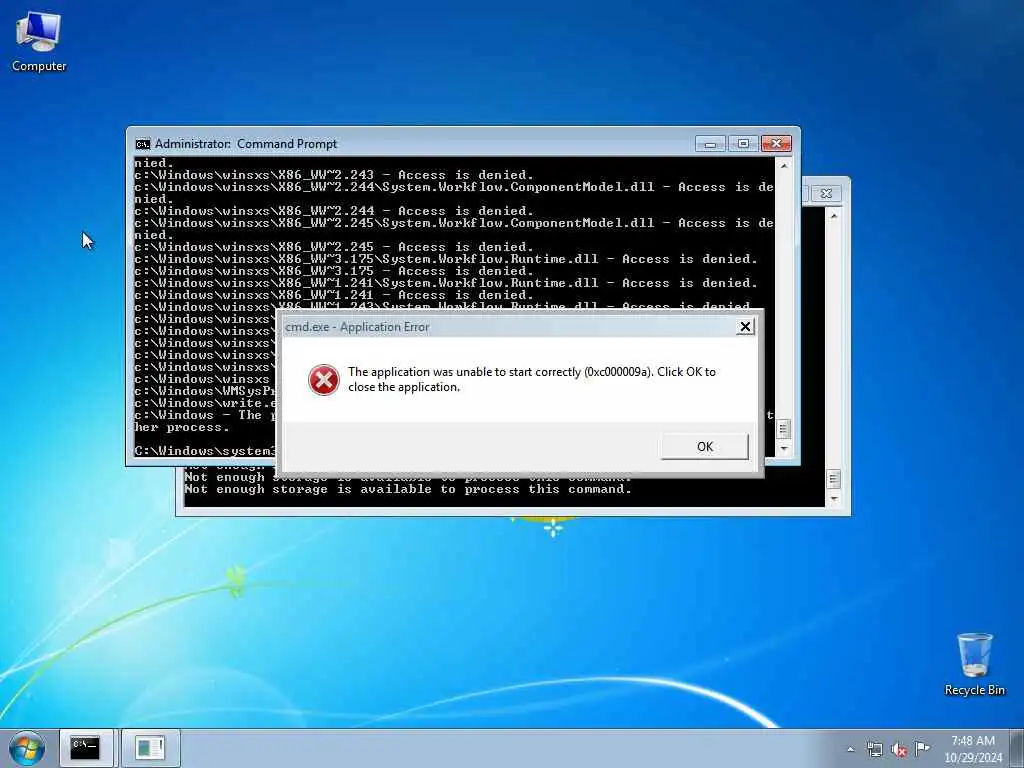Click the red error icon in dialog

click(x=323, y=379)
